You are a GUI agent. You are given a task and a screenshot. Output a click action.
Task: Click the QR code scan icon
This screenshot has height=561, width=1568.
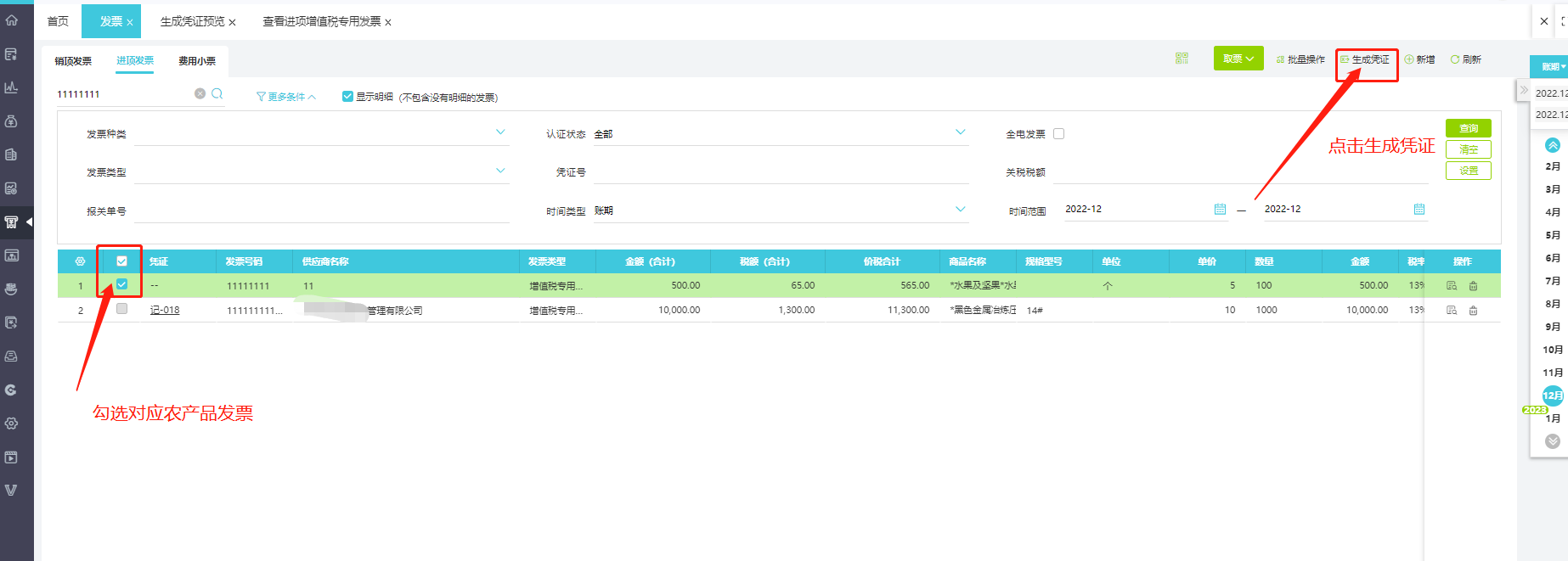[x=1182, y=59]
